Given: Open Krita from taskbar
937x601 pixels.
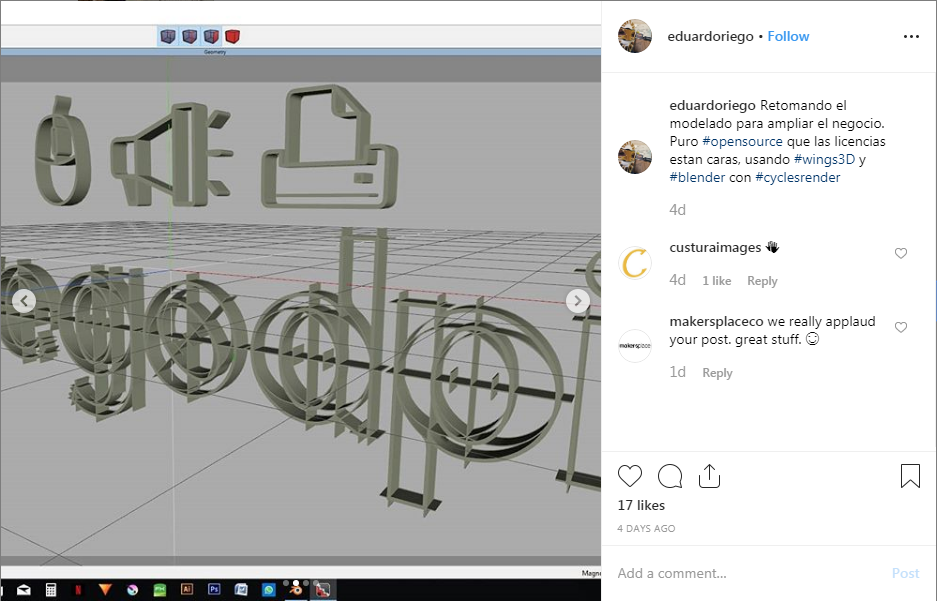Looking at the screenshot, I should pos(133,590).
